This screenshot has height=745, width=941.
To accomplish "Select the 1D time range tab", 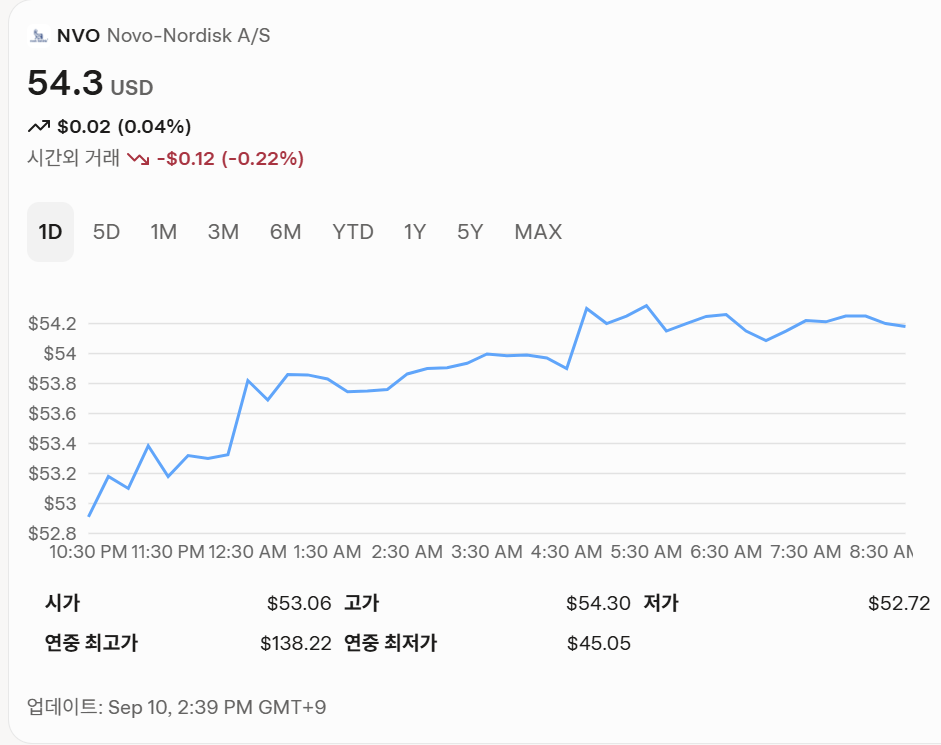I will [x=50, y=232].
